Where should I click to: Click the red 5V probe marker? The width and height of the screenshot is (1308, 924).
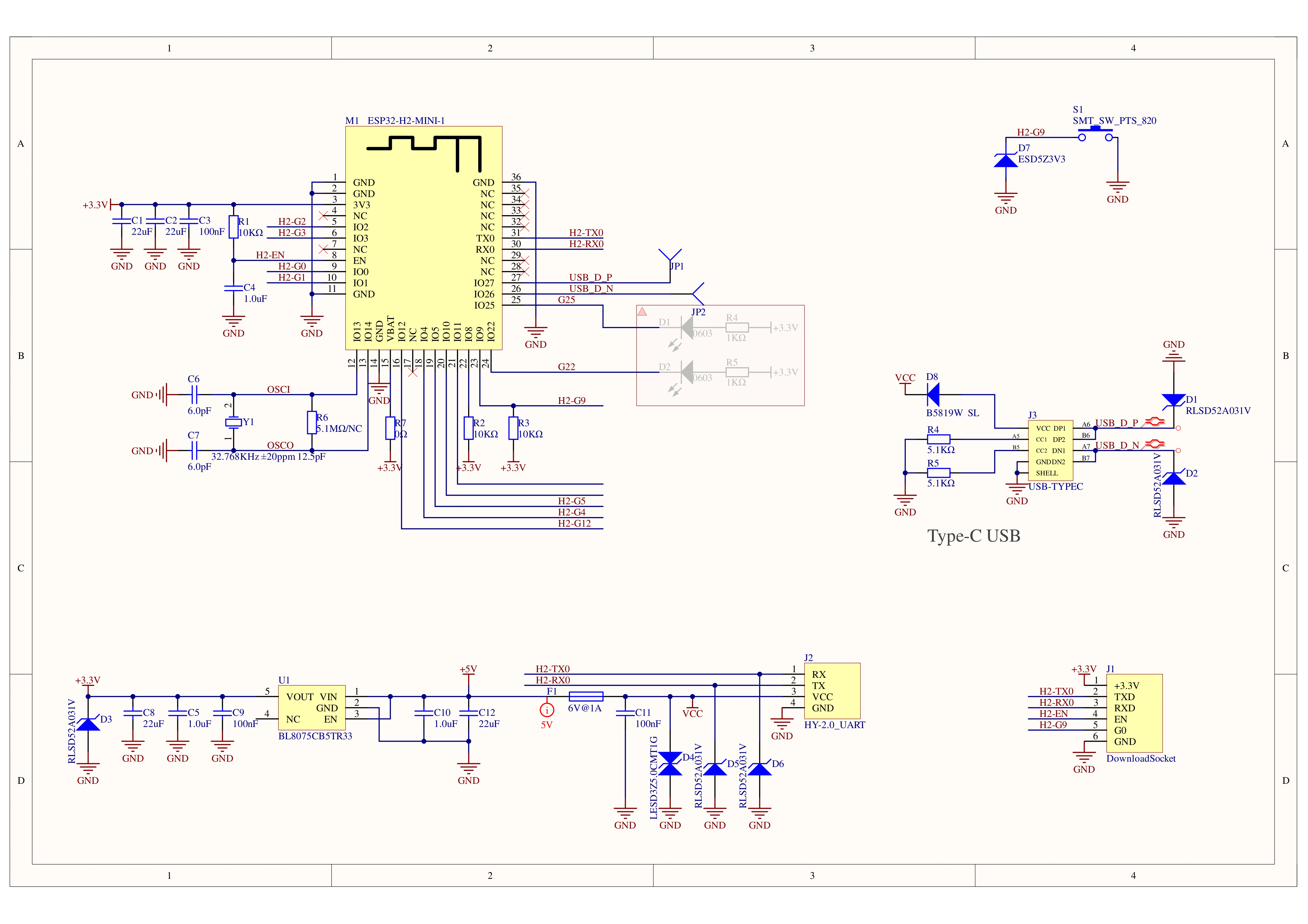point(546,710)
